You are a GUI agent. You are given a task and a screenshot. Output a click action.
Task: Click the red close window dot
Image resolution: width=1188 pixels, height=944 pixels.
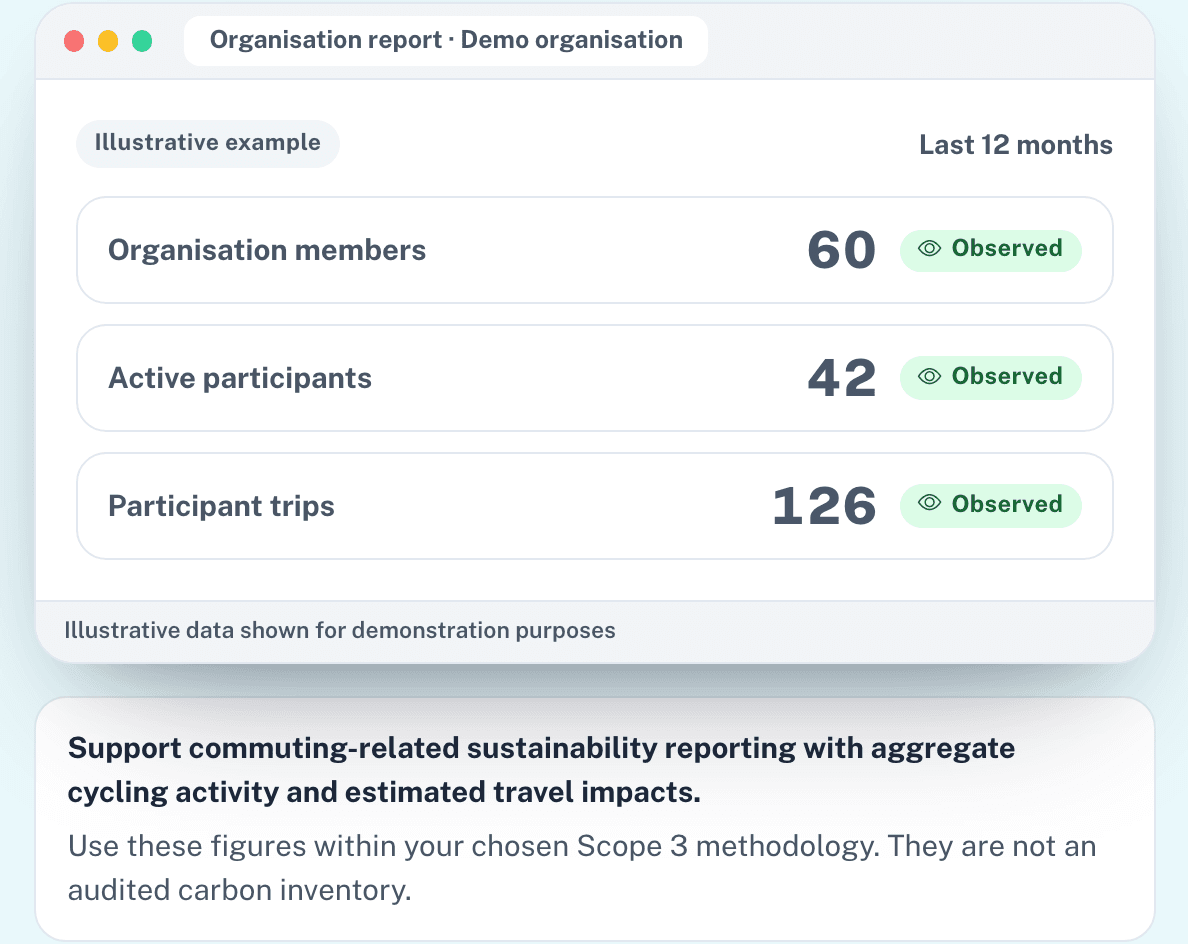click(x=74, y=41)
